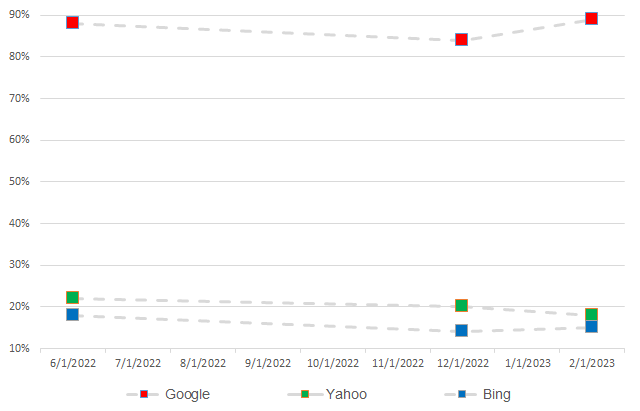Click the 2/1/2023 axis label
Viewport: 640px width, 411px height.
pos(592,363)
